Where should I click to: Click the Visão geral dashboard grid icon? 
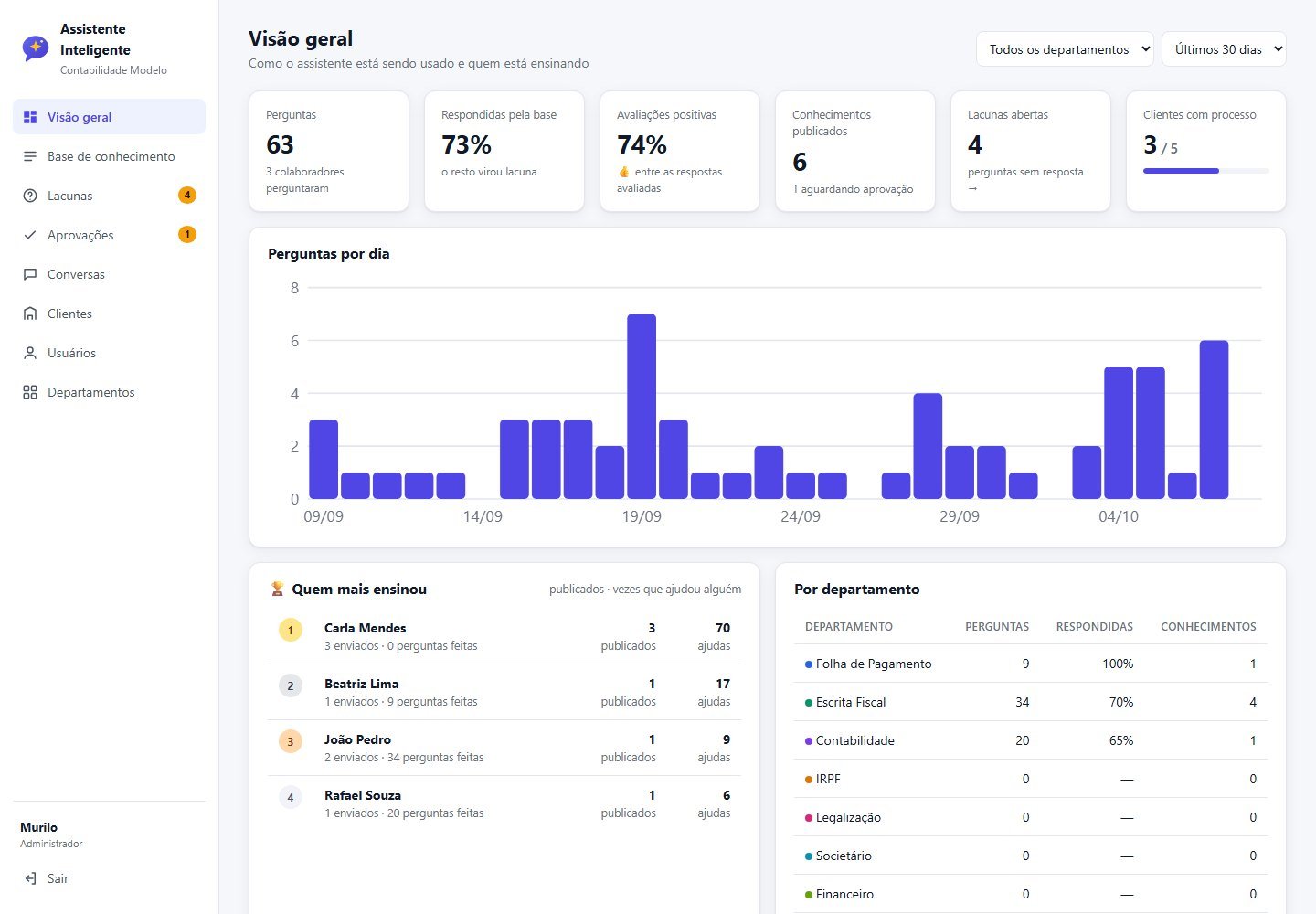click(x=30, y=117)
